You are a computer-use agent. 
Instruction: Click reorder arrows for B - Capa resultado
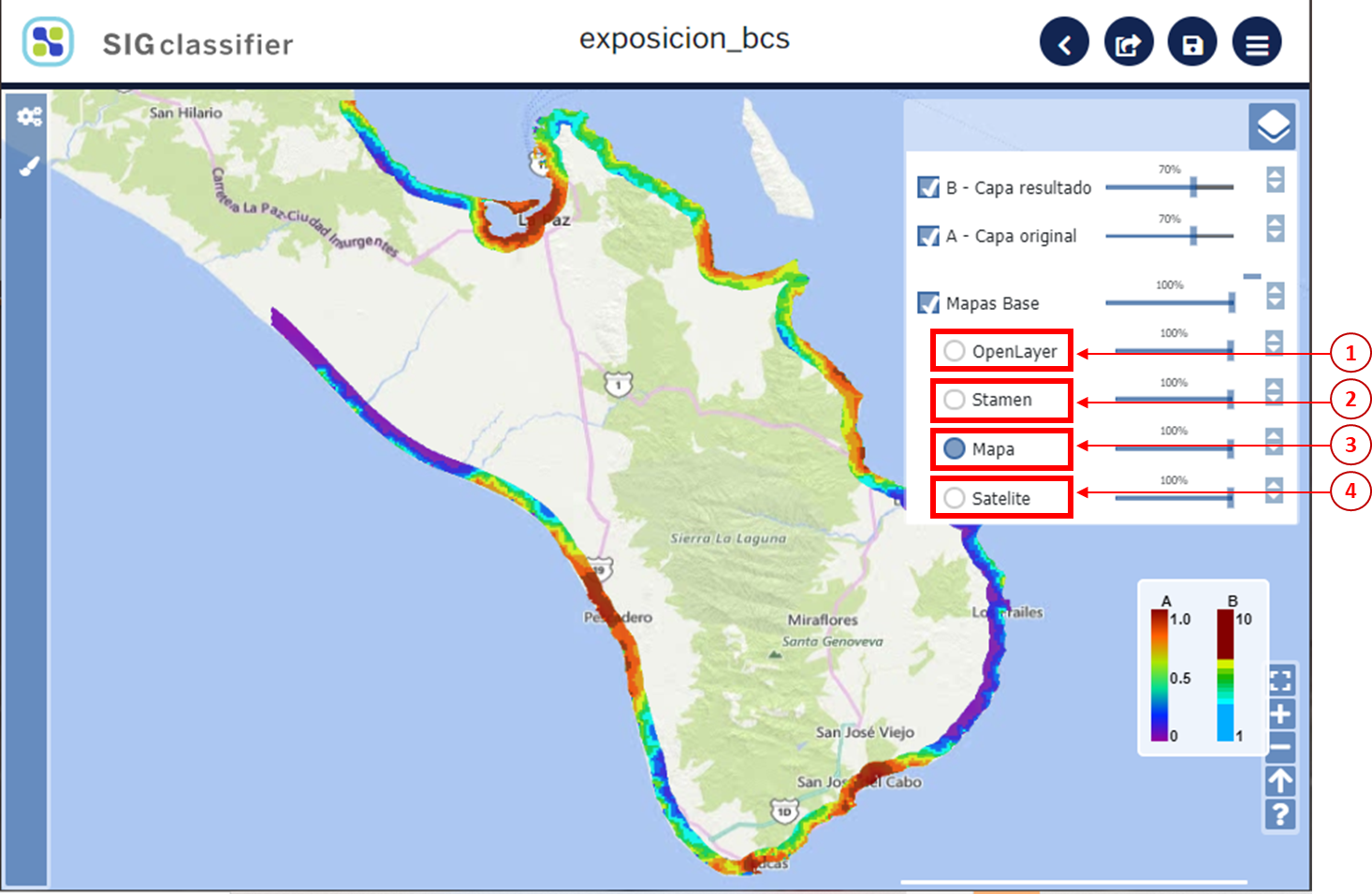point(1275,180)
